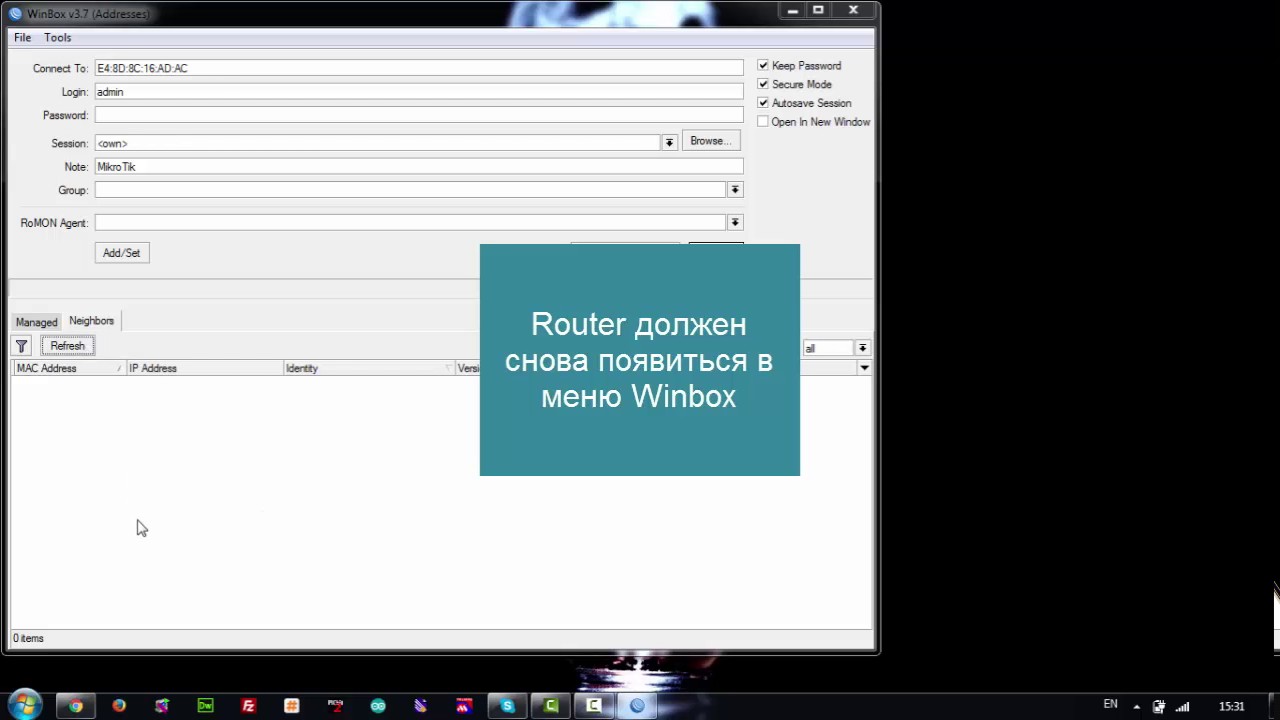This screenshot has height=720, width=1280.
Task: Toggle Keep Password checkbox
Action: (x=763, y=66)
